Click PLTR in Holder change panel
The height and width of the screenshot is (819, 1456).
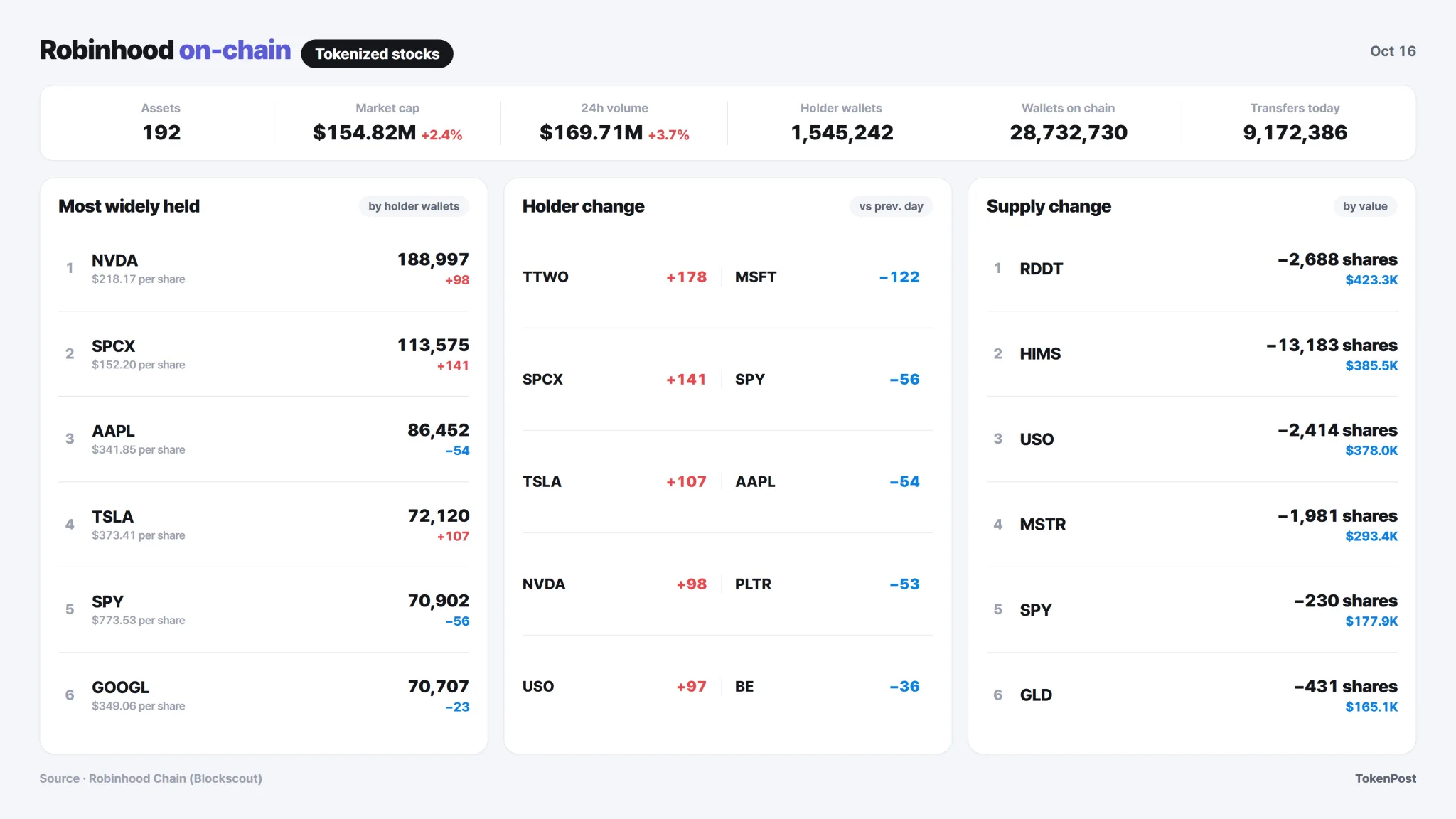(x=753, y=584)
